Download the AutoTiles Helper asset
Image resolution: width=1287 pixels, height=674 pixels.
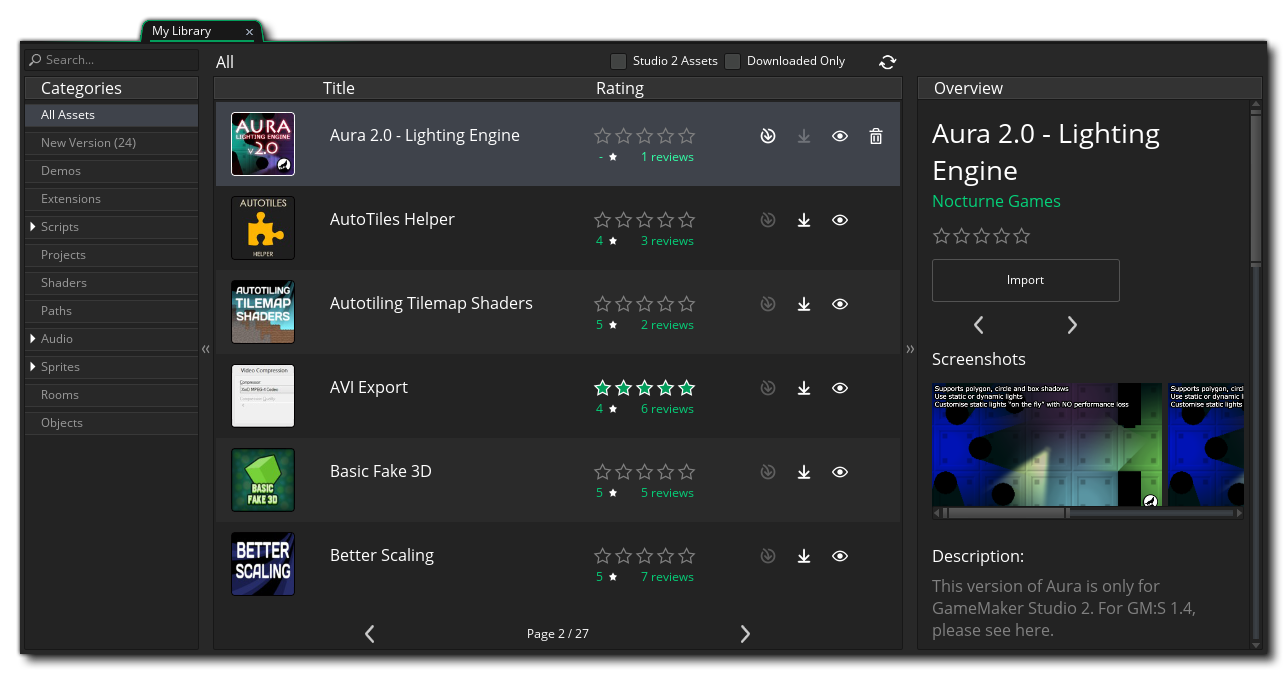point(804,220)
